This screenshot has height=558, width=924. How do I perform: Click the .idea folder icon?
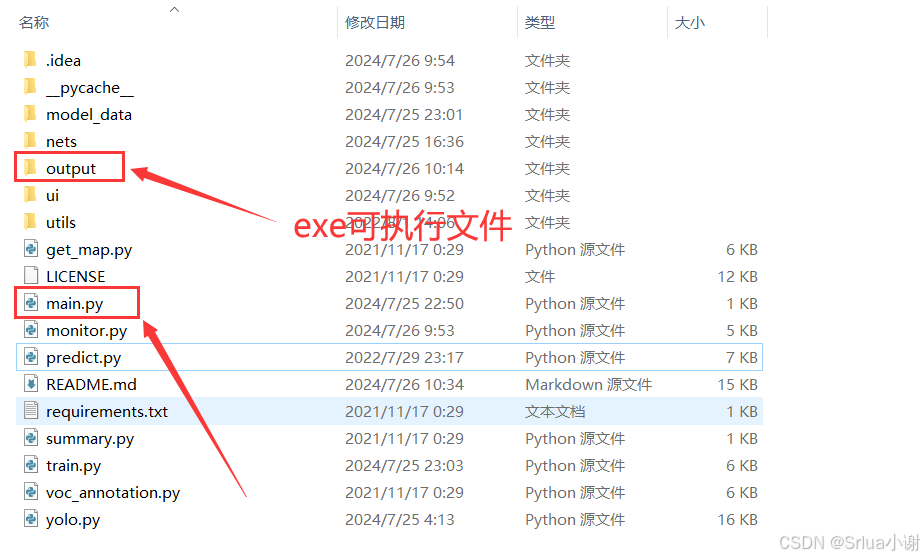31,60
